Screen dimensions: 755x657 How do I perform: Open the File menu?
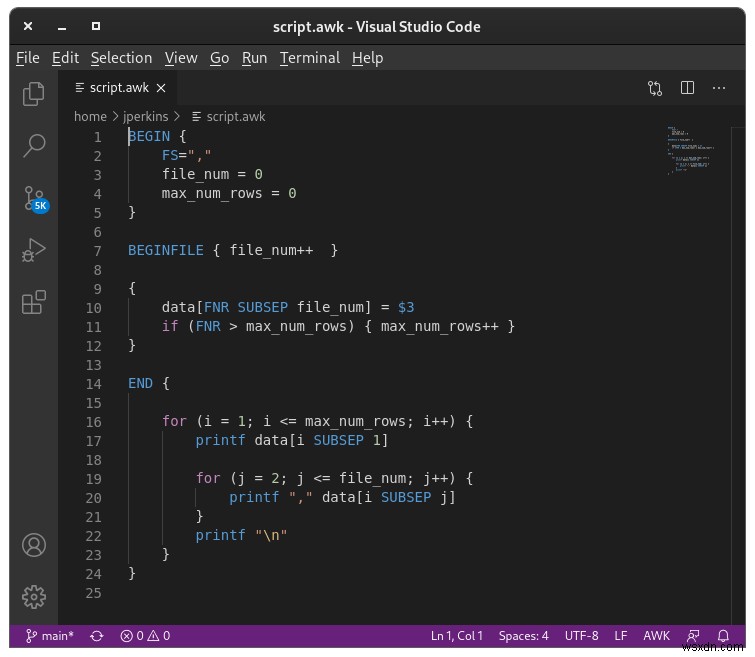[x=27, y=58]
